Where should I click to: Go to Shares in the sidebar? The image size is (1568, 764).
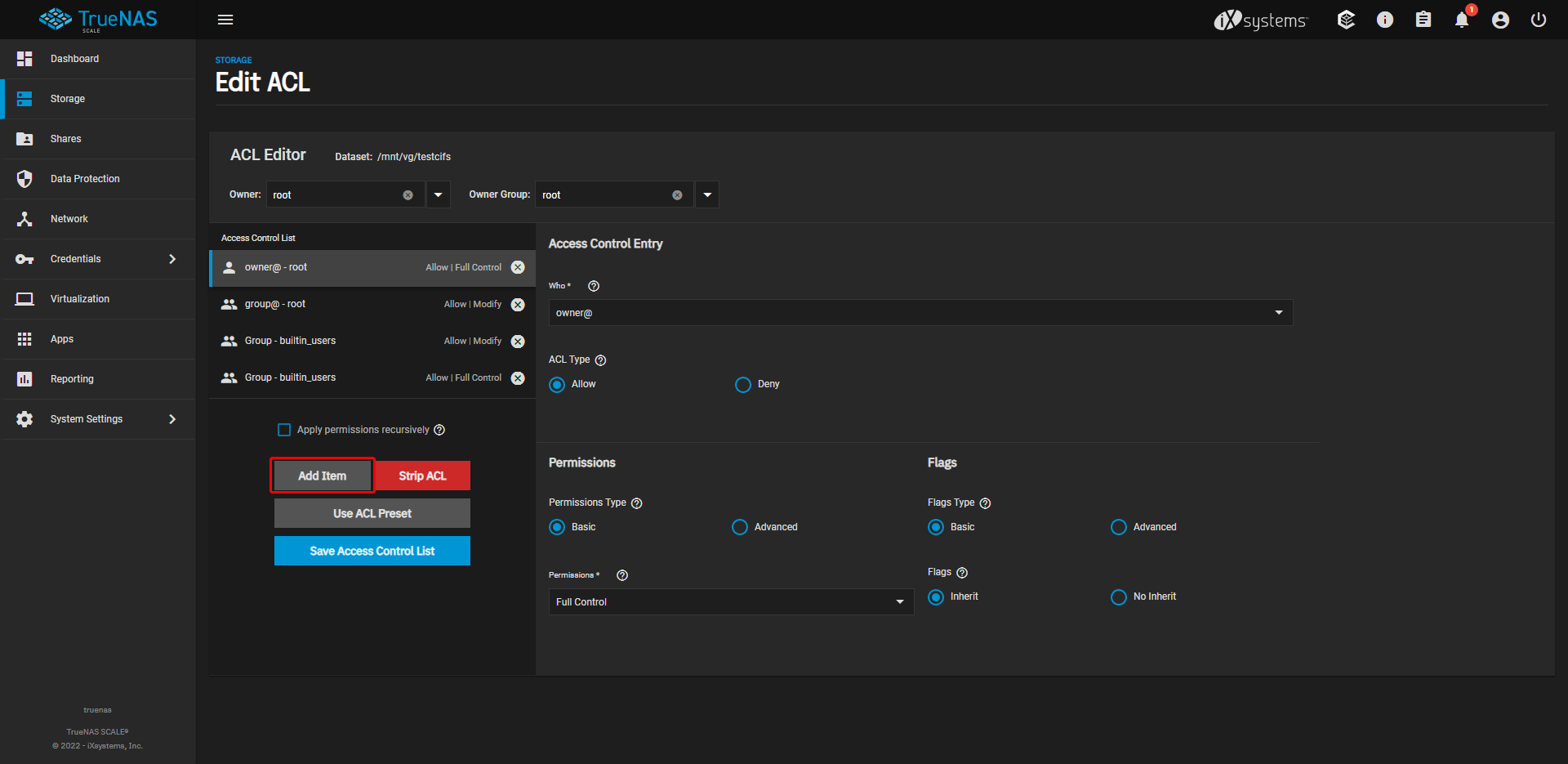point(98,139)
